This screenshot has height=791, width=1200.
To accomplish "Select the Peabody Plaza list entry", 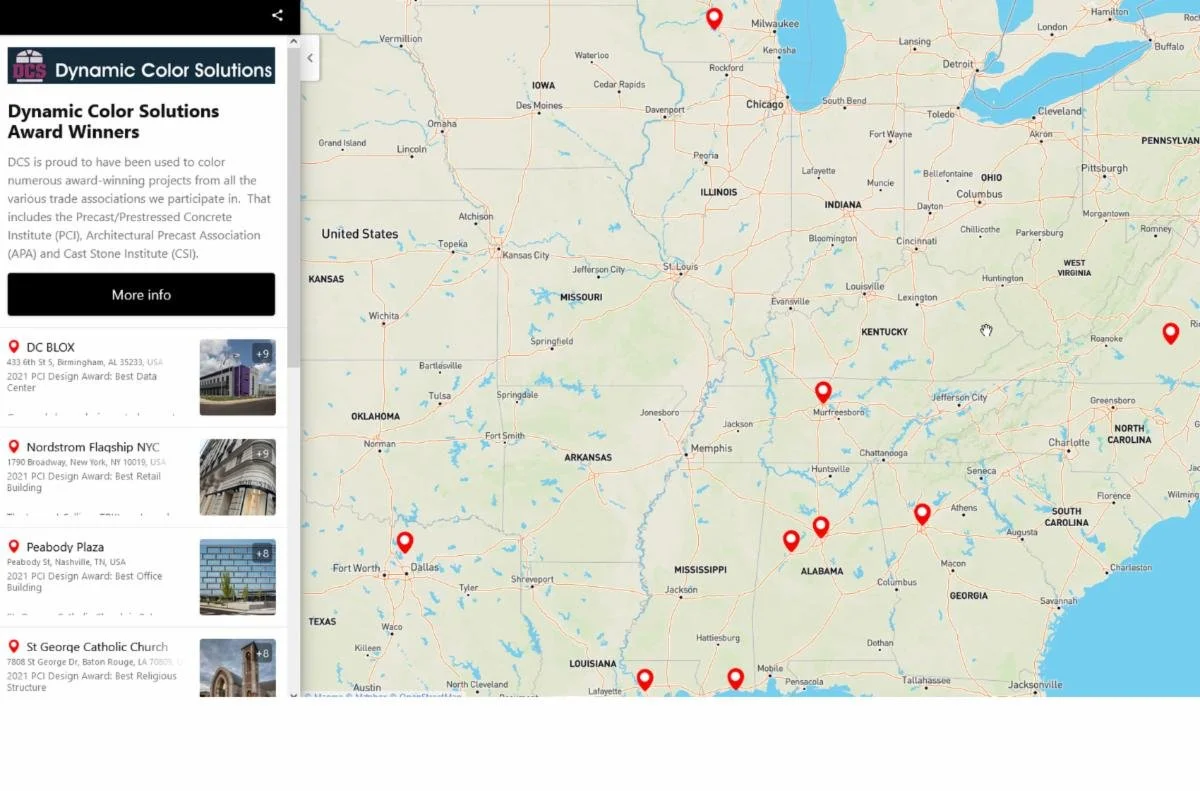I will [65, 547].
